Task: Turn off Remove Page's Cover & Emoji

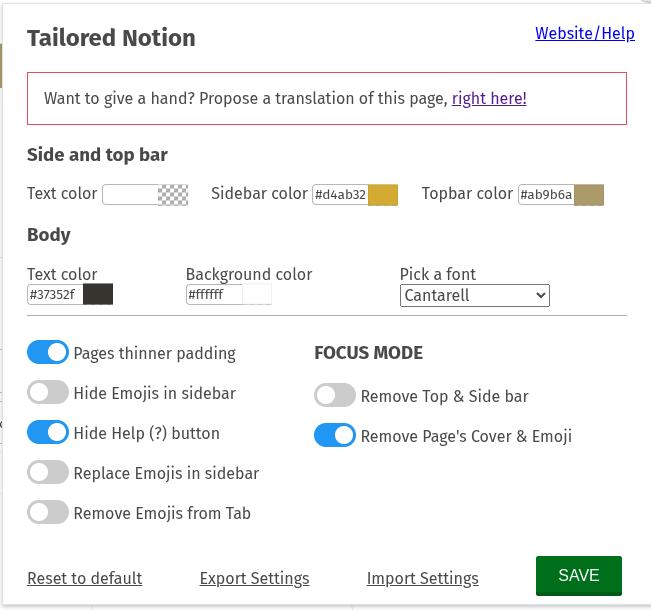Action: point(335,435)
